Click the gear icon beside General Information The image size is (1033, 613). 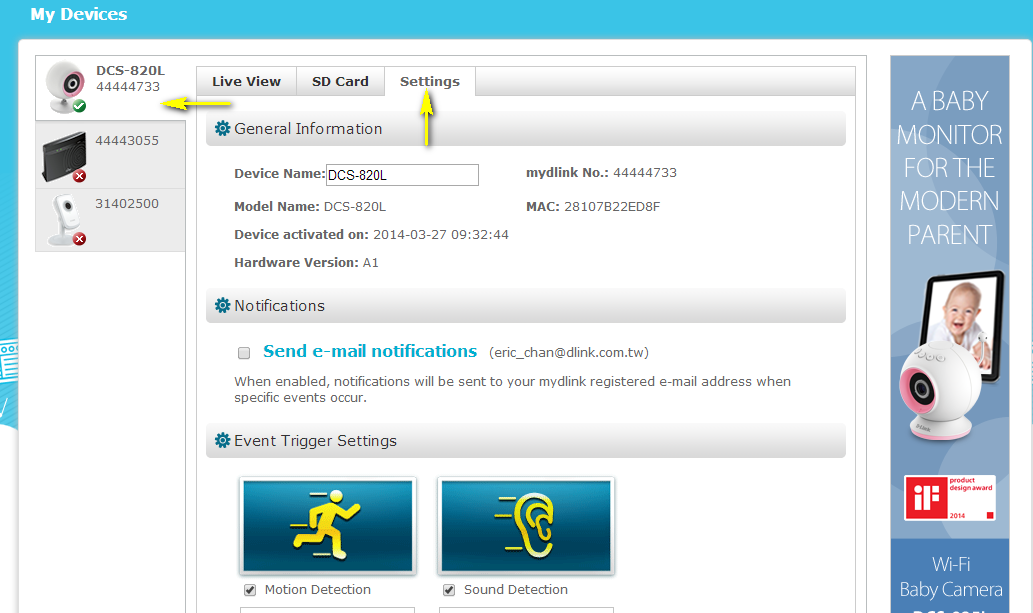tap(222, 128)
